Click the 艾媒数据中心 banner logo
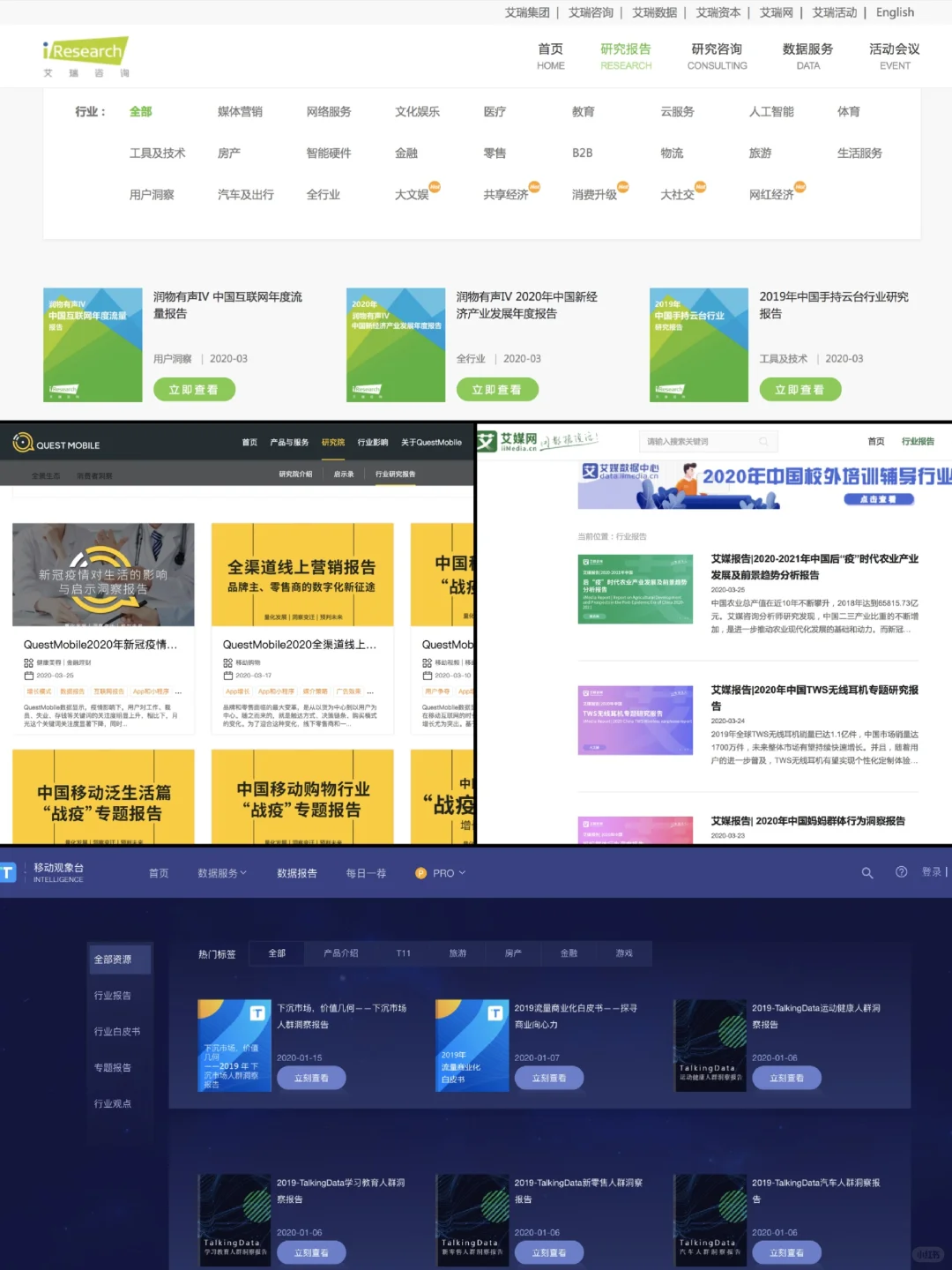Viewport: 952px width, 1270px height. click(621, 472)
